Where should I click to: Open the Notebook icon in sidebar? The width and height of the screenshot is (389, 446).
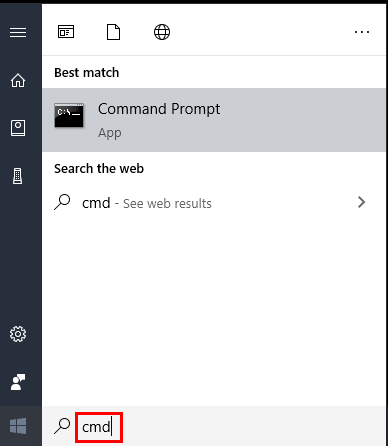click(18, 128)
